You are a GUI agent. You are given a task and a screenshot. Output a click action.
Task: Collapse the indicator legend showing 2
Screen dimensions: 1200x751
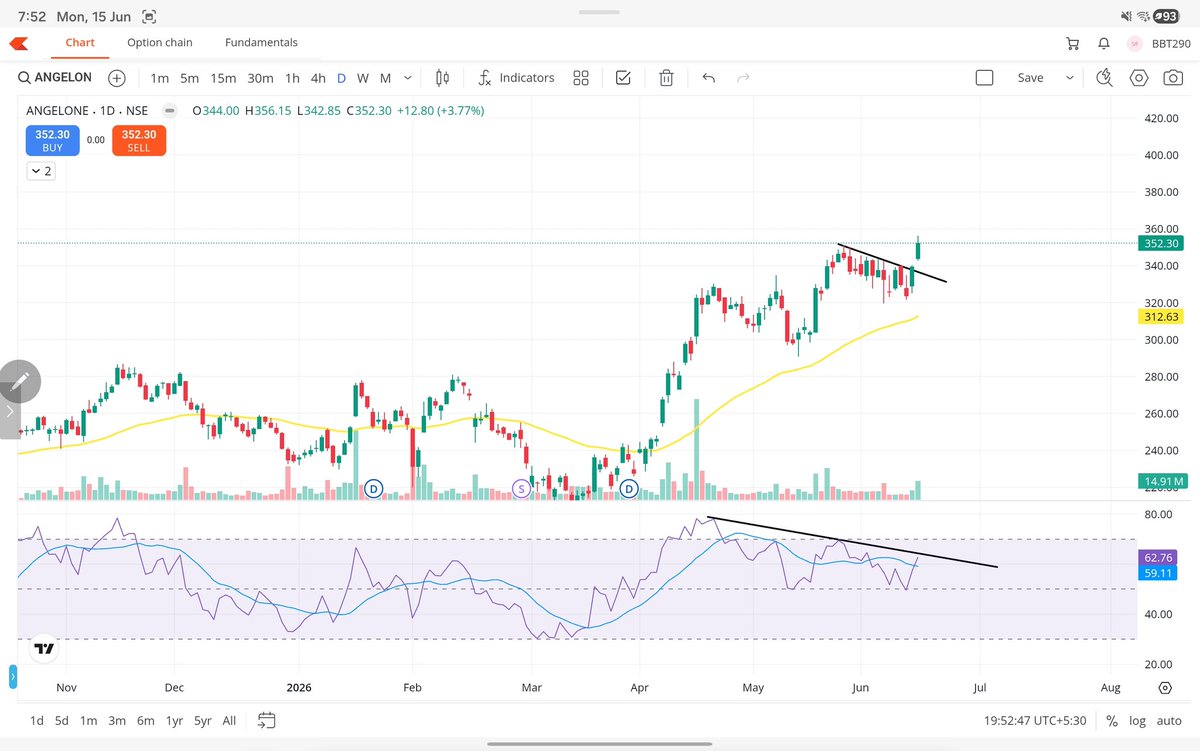[41, 171]
